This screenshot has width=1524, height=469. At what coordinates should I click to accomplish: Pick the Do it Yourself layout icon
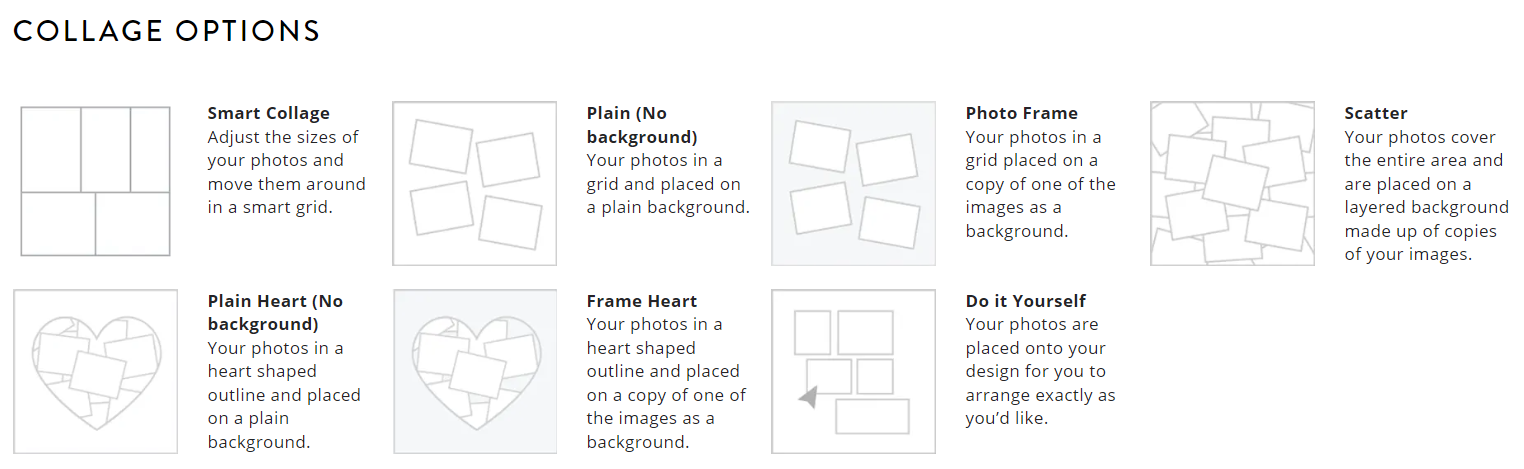coord(853,371)
